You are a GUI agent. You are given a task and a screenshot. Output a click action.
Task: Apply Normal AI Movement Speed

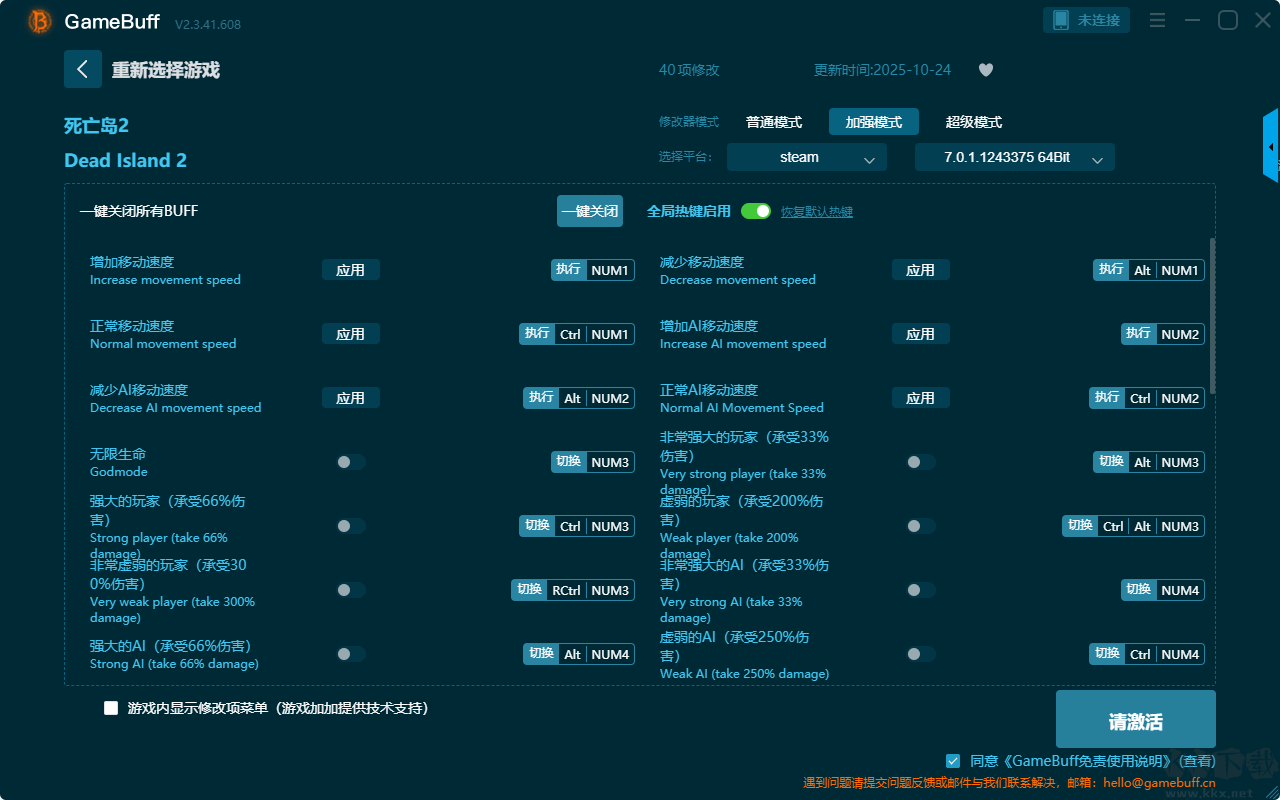(x=921, y=398)
